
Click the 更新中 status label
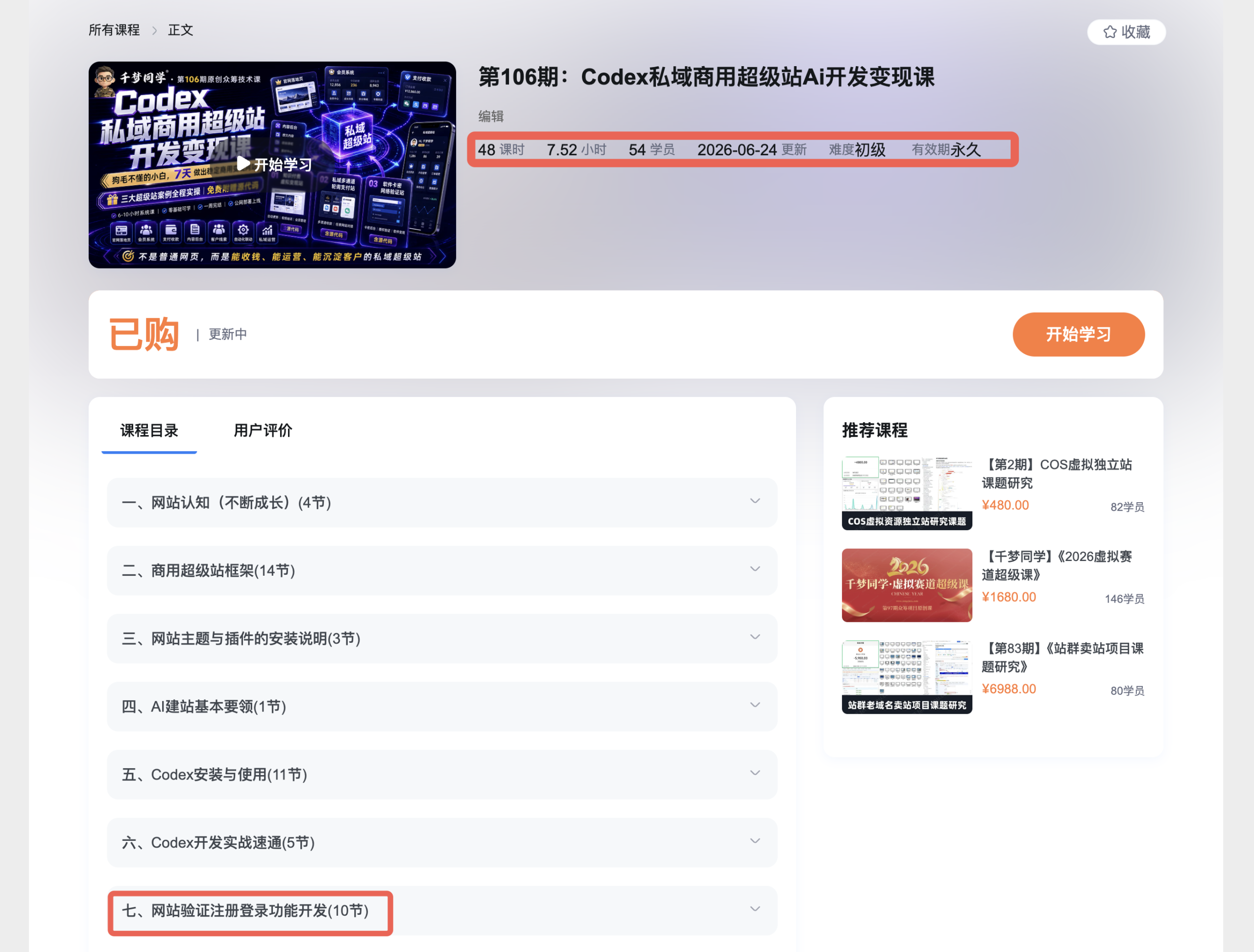[x=227, y=335]
